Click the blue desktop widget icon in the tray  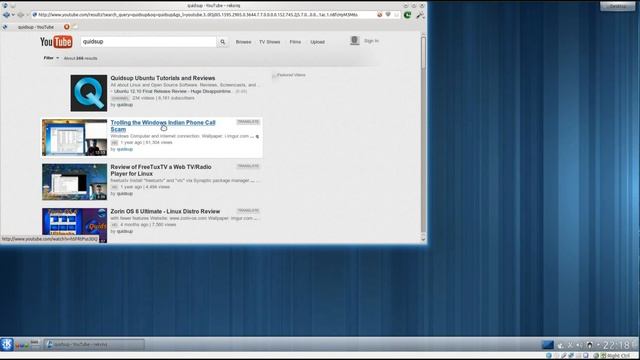pyautogui.click(x=547, y=345)
